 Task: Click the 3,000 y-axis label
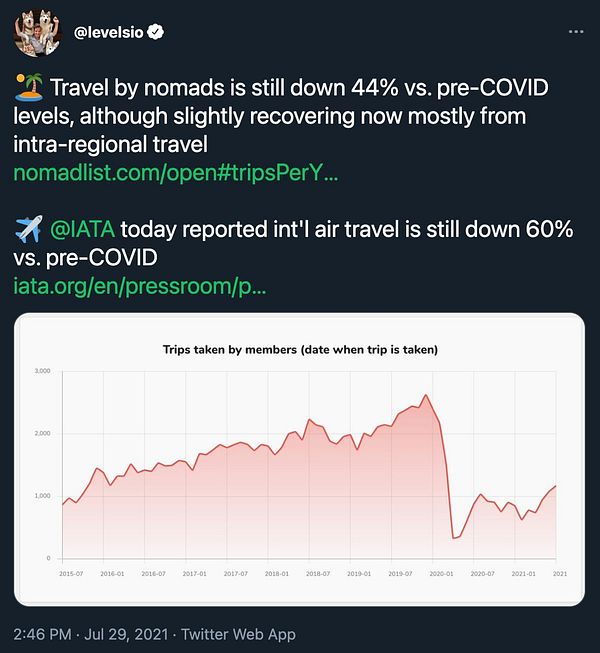point(42,371)
